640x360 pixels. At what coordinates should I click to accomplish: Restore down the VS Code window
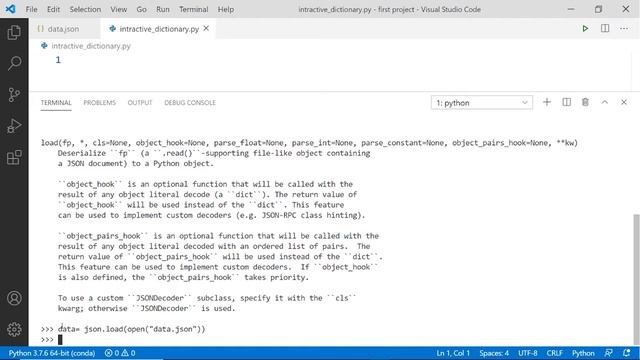coord(598,9)
